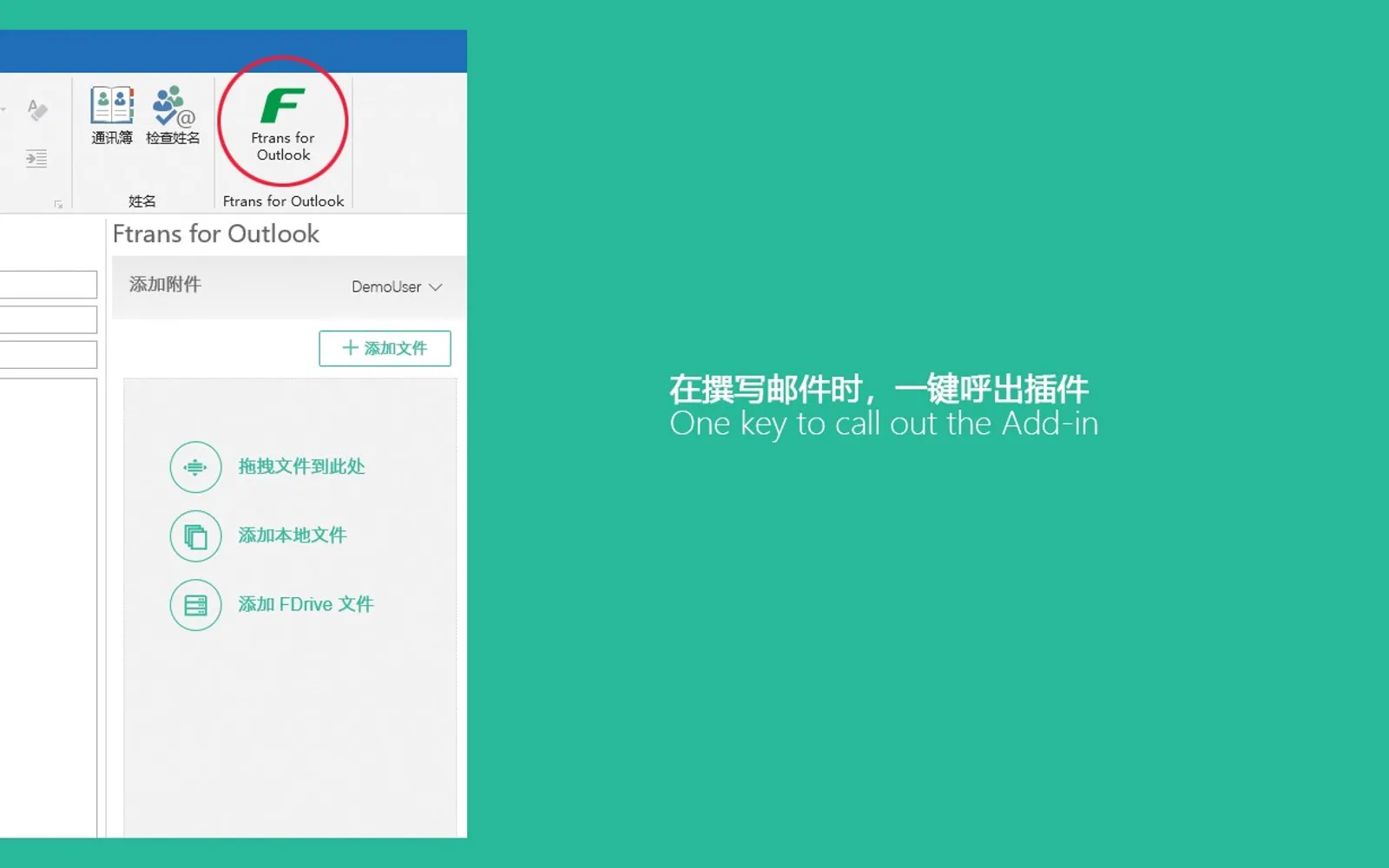Image resolution: width=1389 pixels, height=868 pixels.
Task: Click the drag files here circular icon
Action: pos(195,467)
